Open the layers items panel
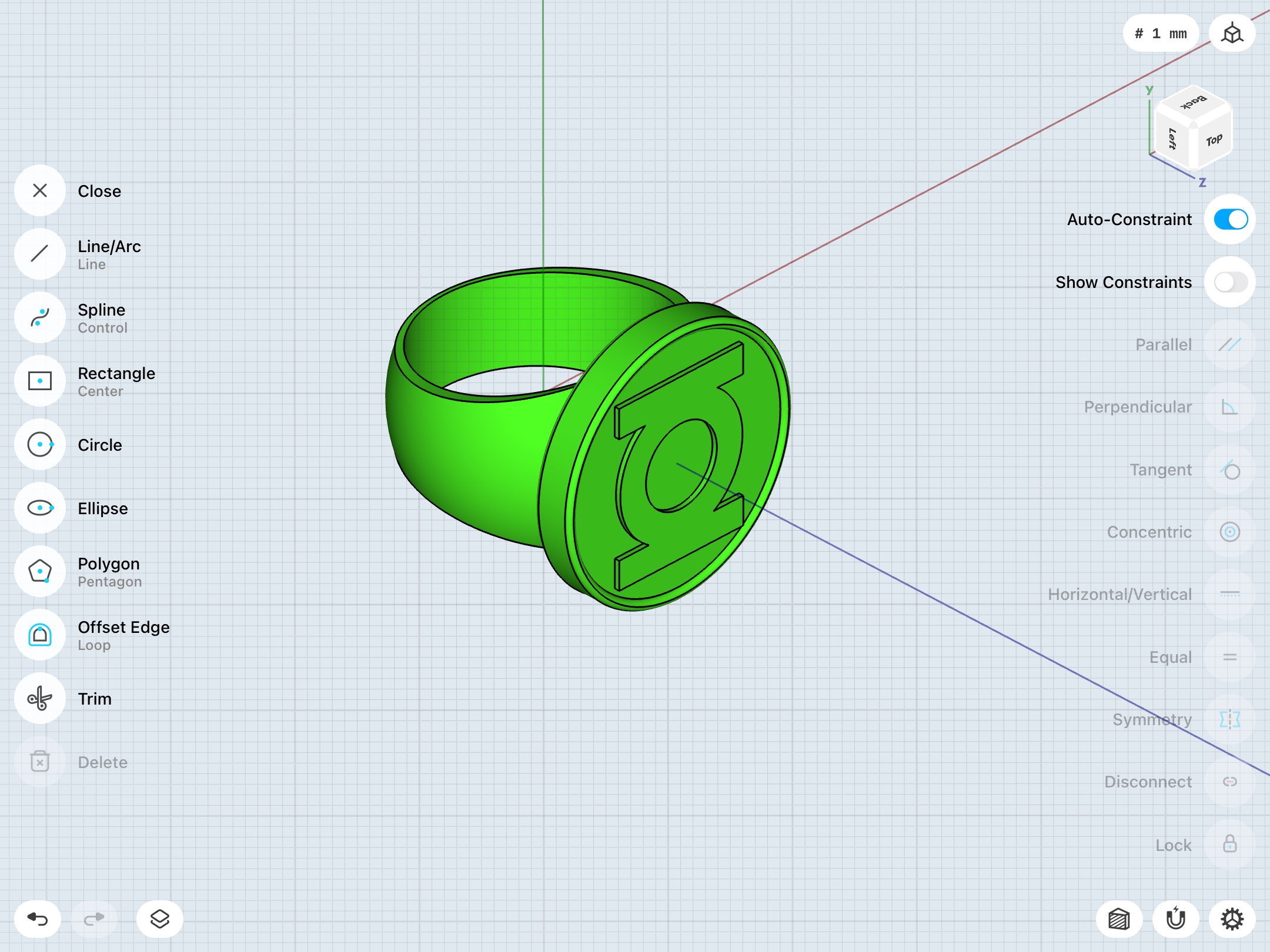Screen dimensions: 1270x952 click(160, 919)
